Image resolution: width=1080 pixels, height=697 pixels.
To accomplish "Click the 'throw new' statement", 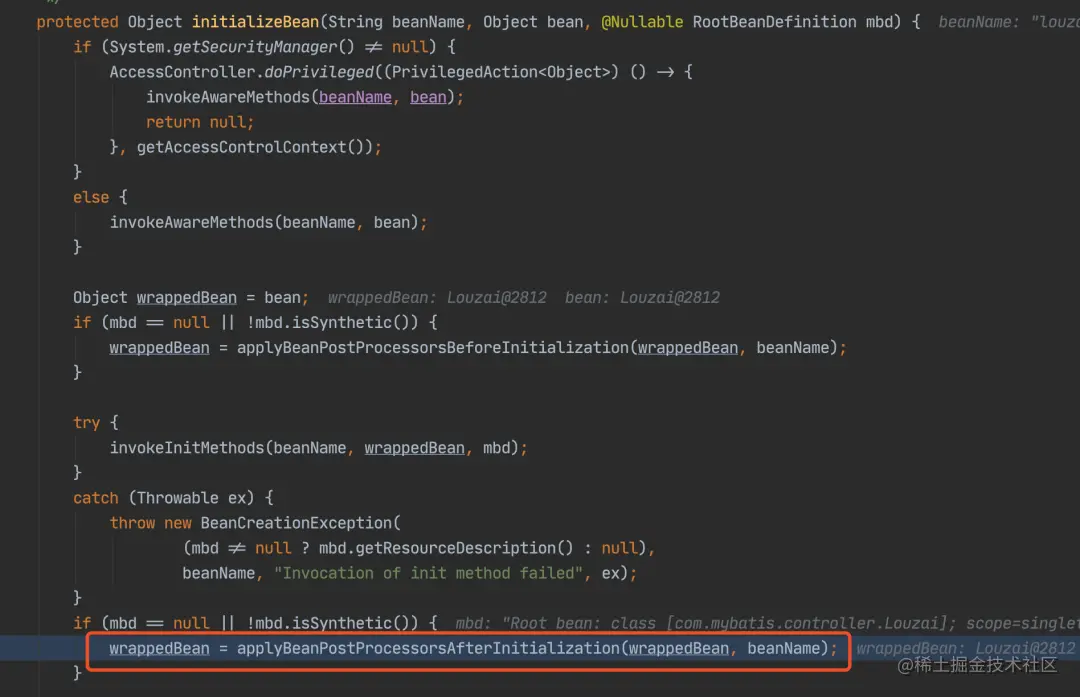I will pyautogui.click(x=150, y=523).
